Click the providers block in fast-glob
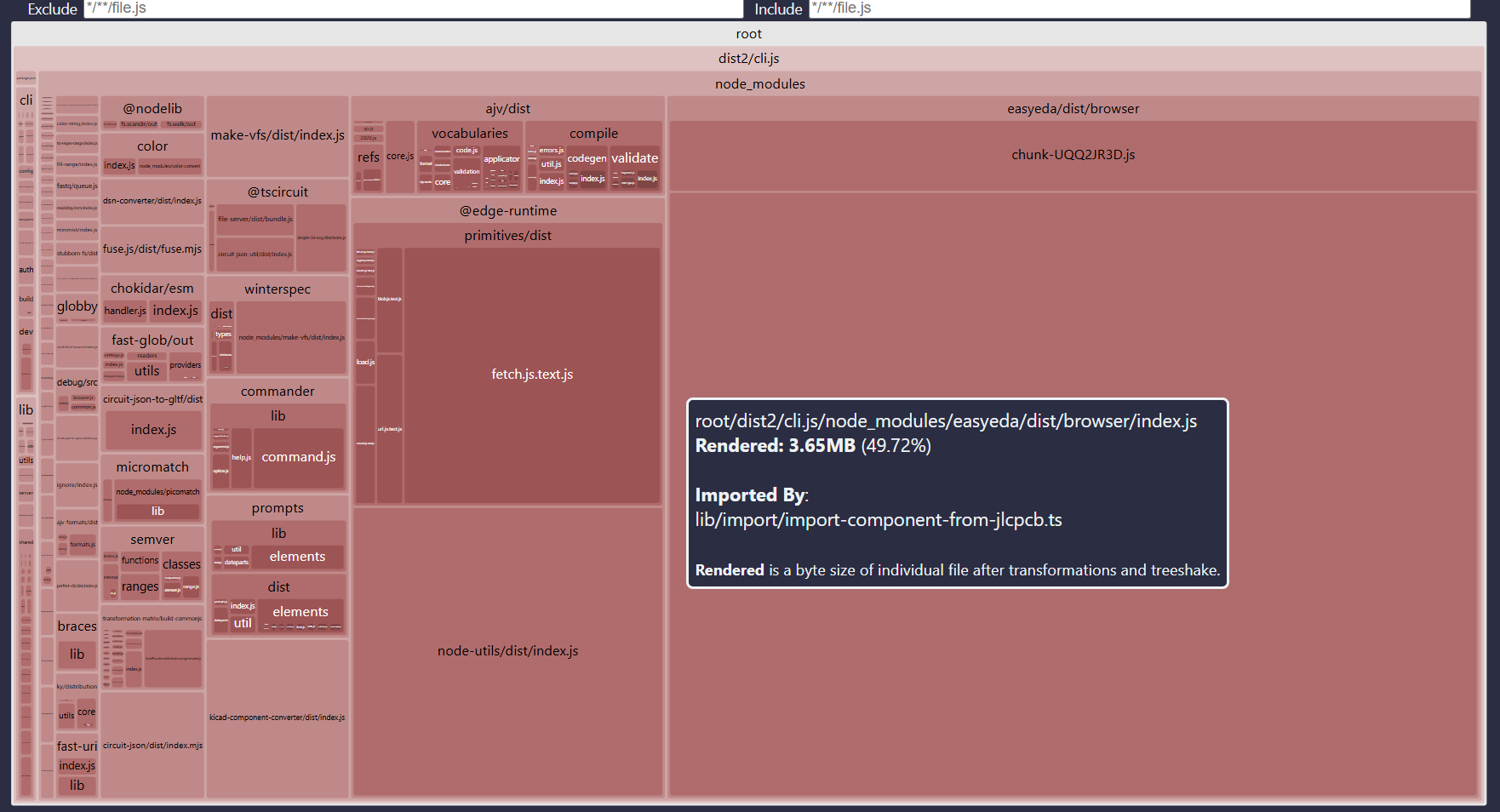Screen dimensions: 1500x812 click(x=186, y=365)
